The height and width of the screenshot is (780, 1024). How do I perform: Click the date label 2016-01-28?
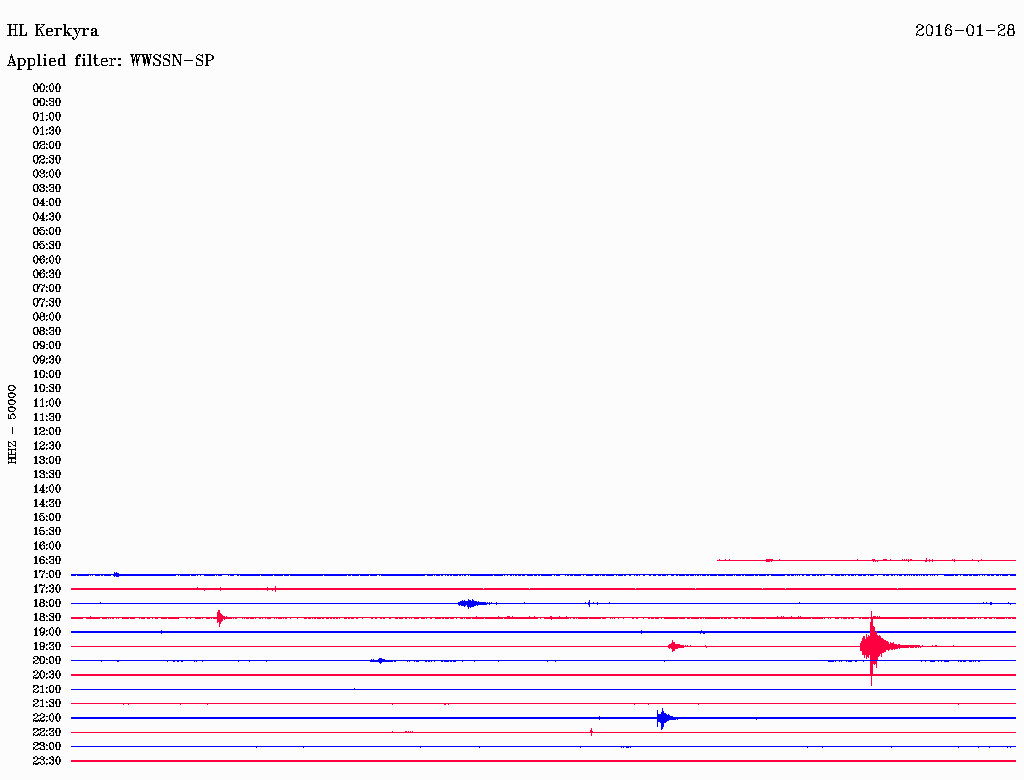pyautogui.click(x=965, y=30)
